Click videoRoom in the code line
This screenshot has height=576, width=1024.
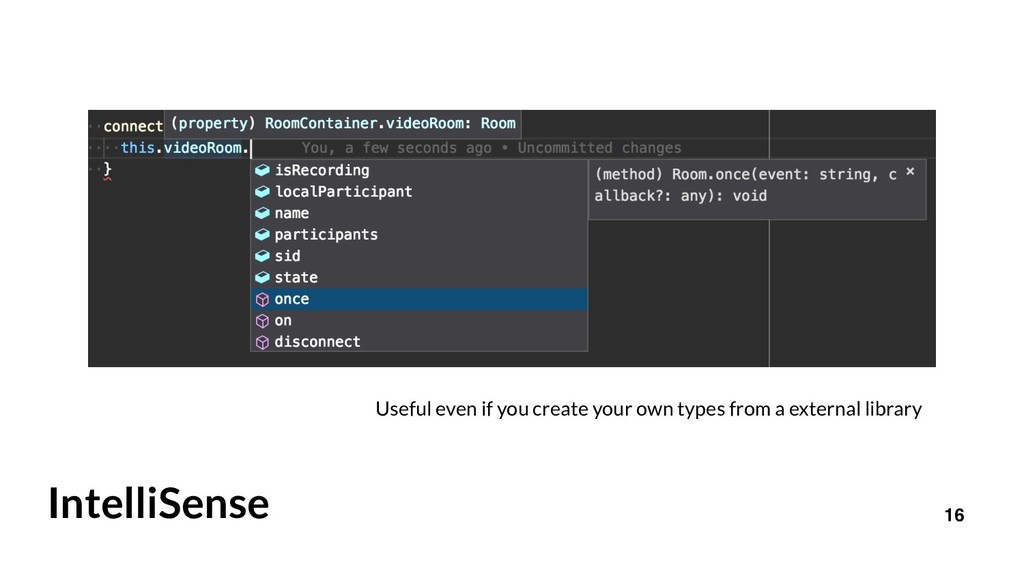pos(202,148)
